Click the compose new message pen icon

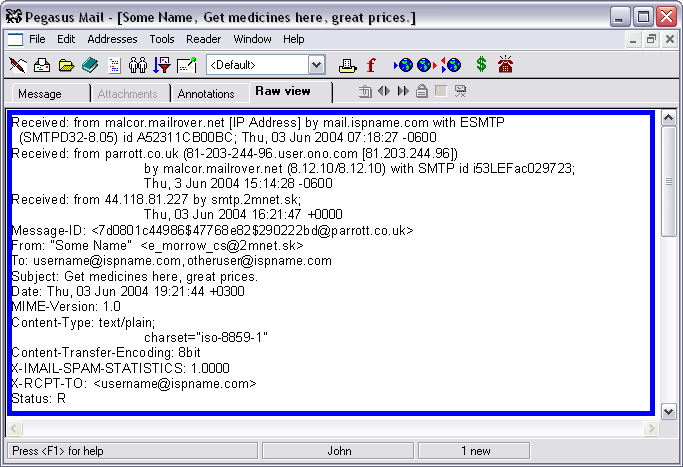[x=18, y=66]
